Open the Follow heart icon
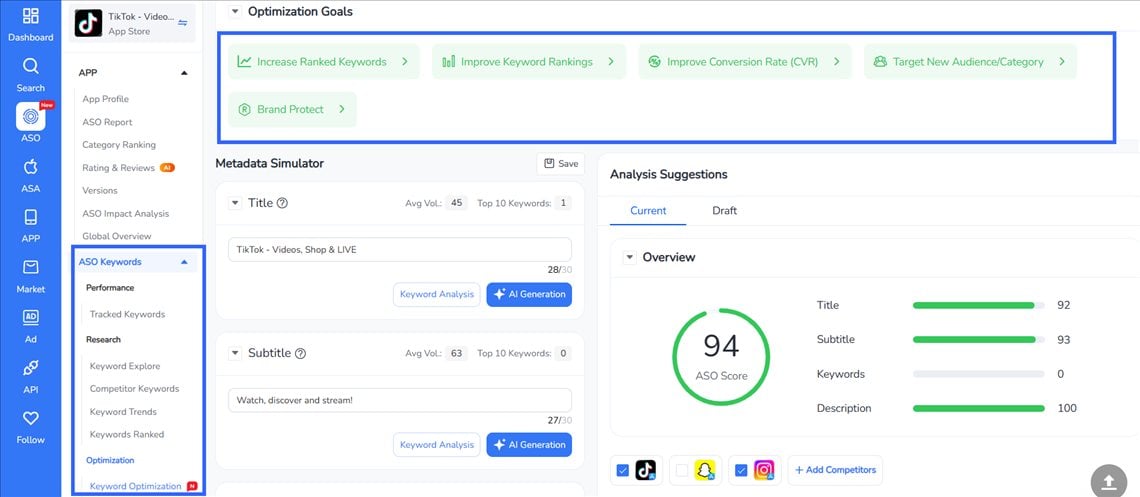The width and height of the screenshot is (1140, 497). click(x=31, y=419)
